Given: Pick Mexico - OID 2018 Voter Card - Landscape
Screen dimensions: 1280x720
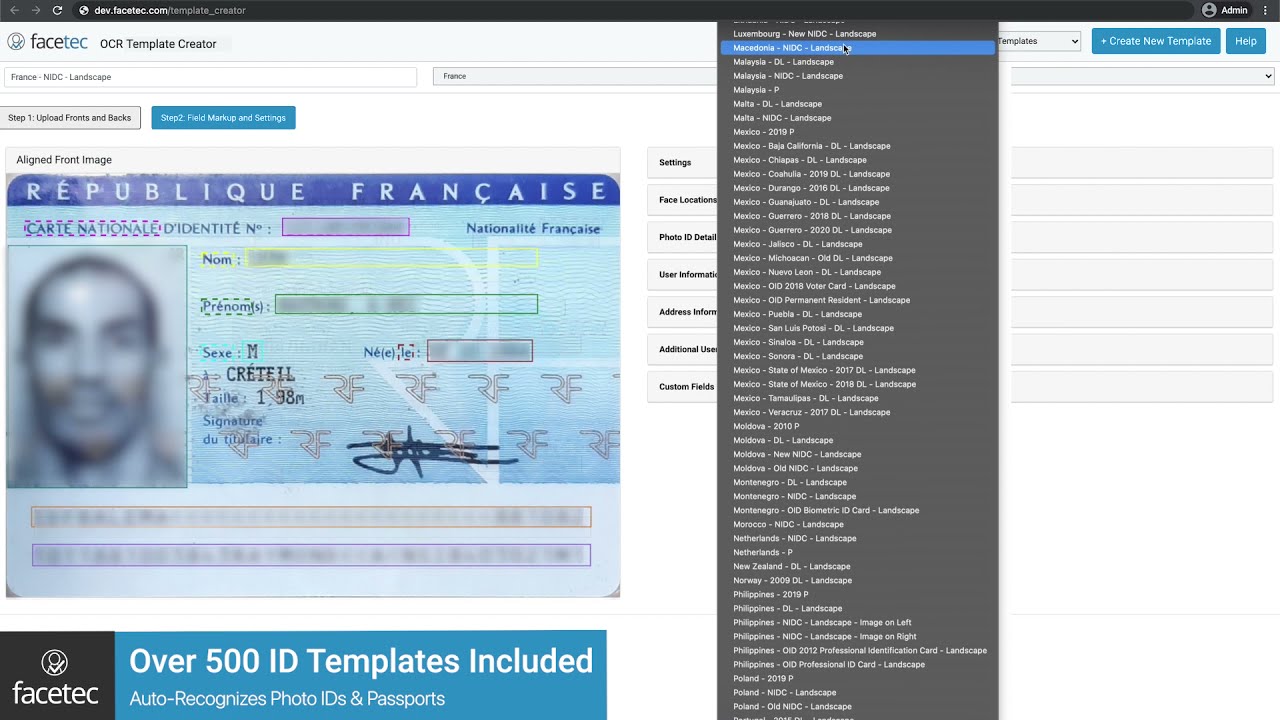Looking at the screenshot, I should coord(858,286).
